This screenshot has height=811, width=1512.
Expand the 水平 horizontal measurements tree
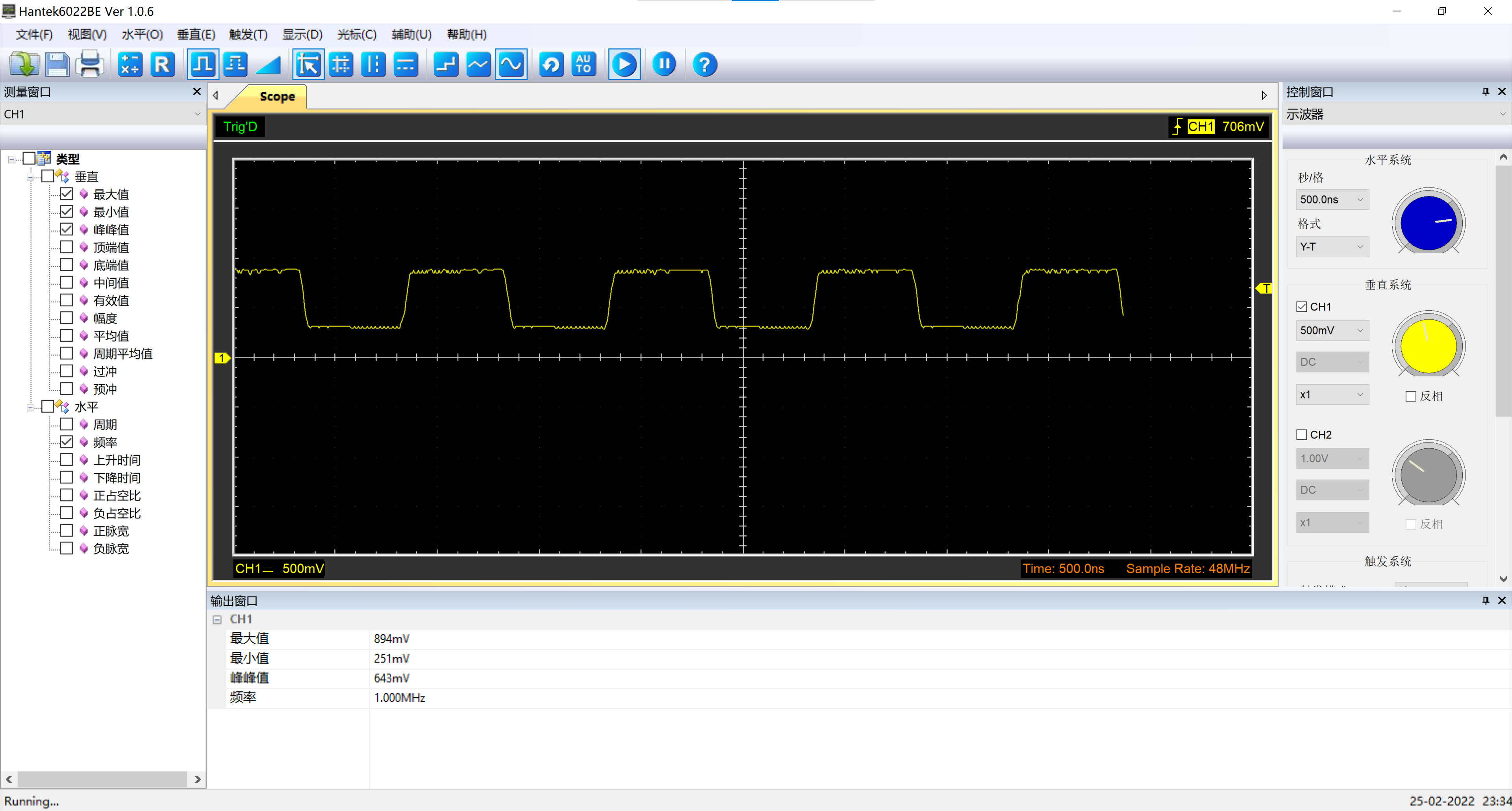click(x=30, y=406)
